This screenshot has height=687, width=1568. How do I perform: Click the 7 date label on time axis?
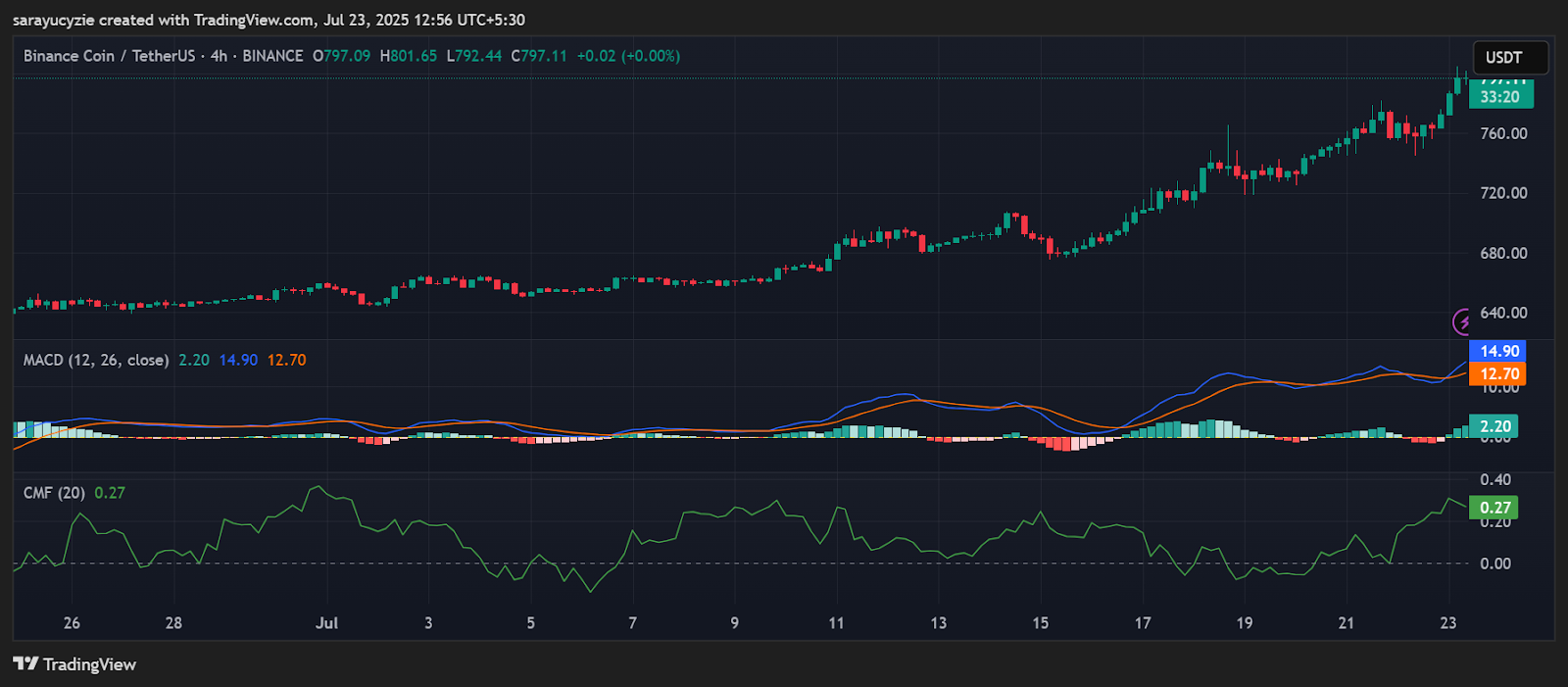point(632,623)
